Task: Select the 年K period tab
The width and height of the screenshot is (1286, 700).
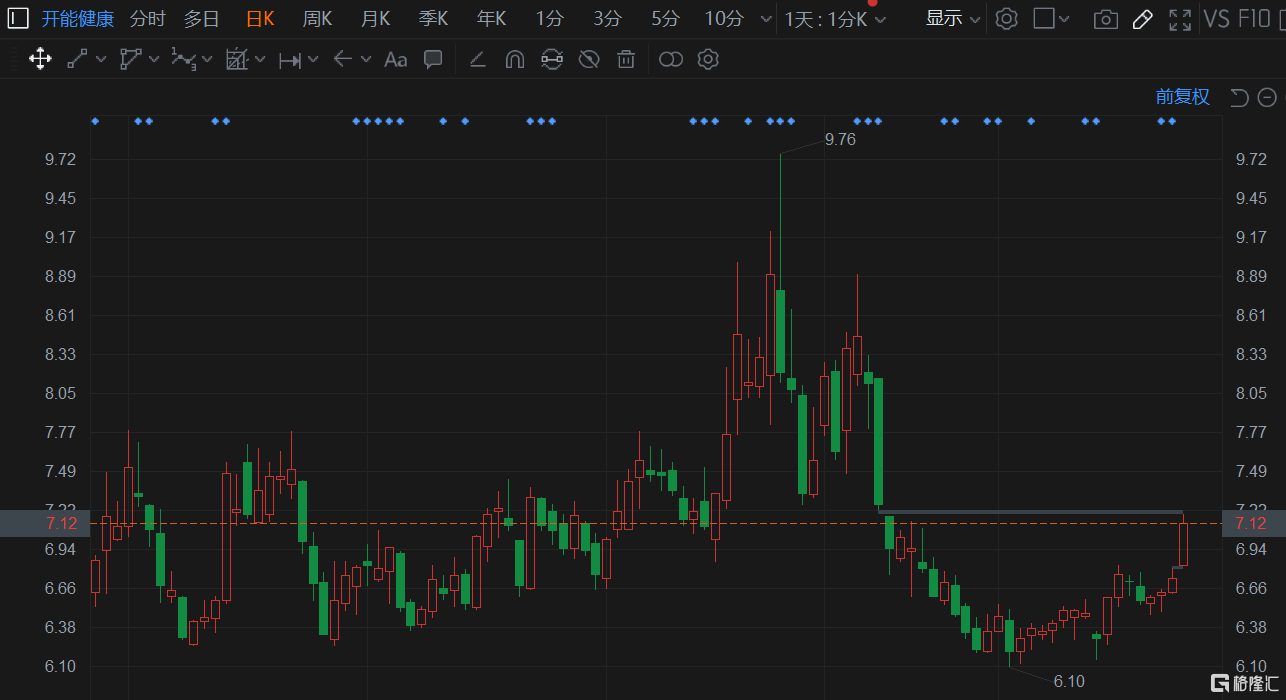Action: [491, 19]
